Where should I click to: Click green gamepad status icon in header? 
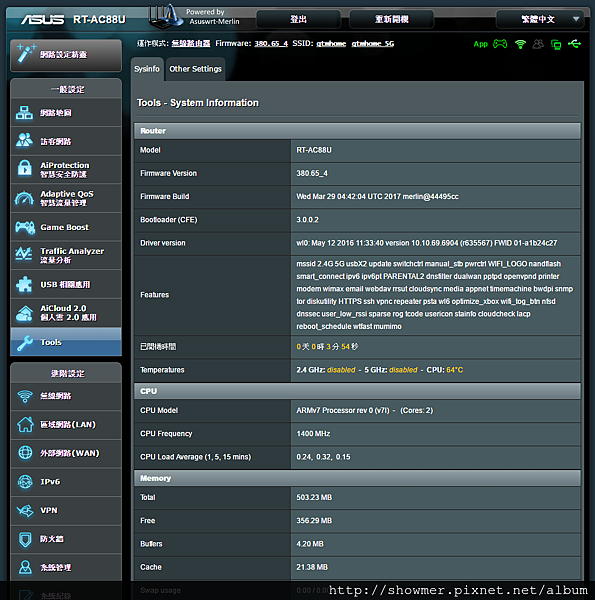point(500,44)
